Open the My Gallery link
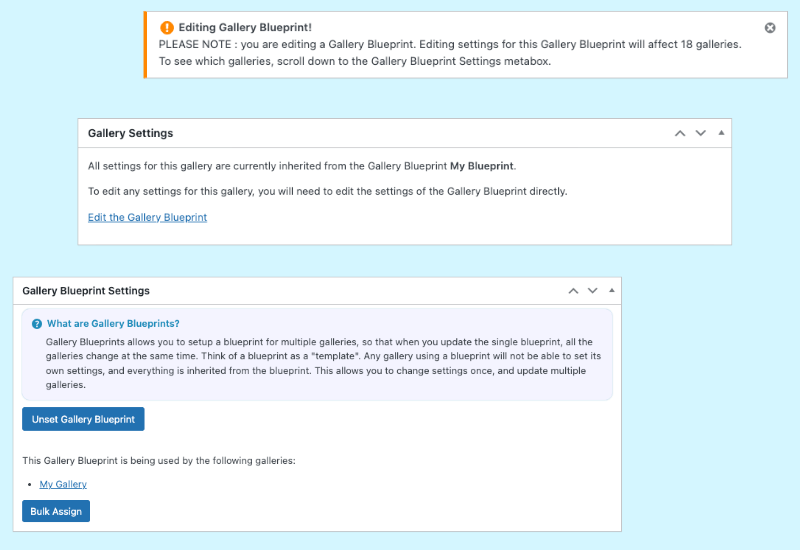 click(63, 484)
